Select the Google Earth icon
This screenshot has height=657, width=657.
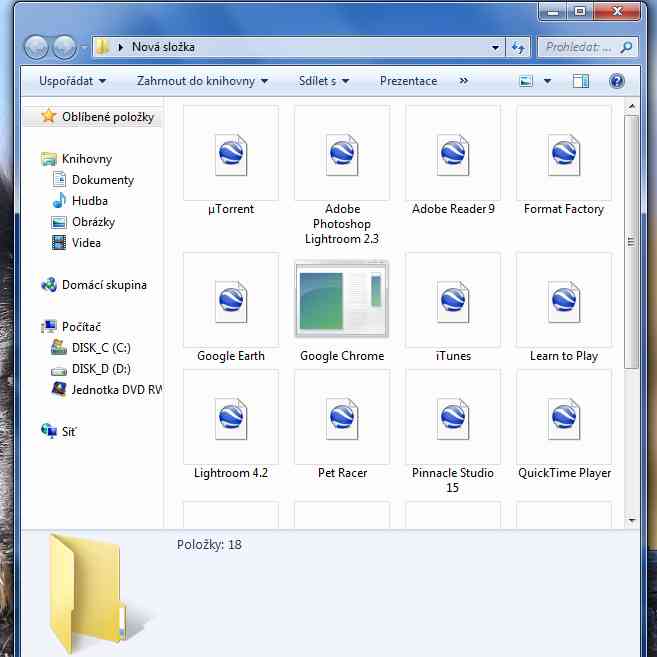click(231, 301)
